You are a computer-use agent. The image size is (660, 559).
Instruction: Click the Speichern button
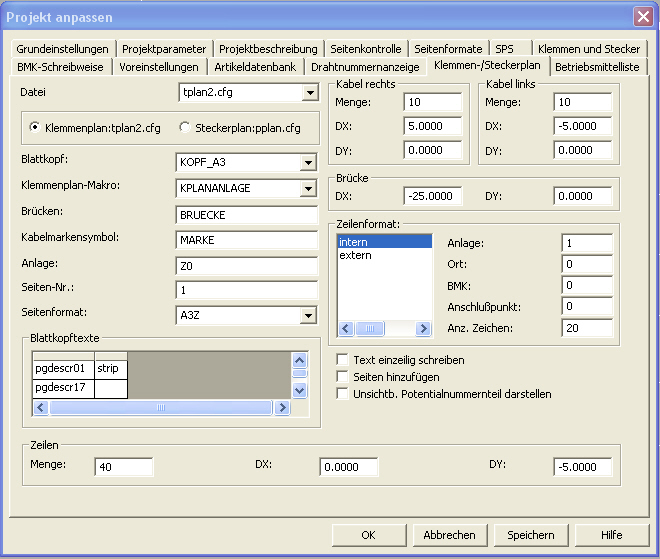point(530,535)
